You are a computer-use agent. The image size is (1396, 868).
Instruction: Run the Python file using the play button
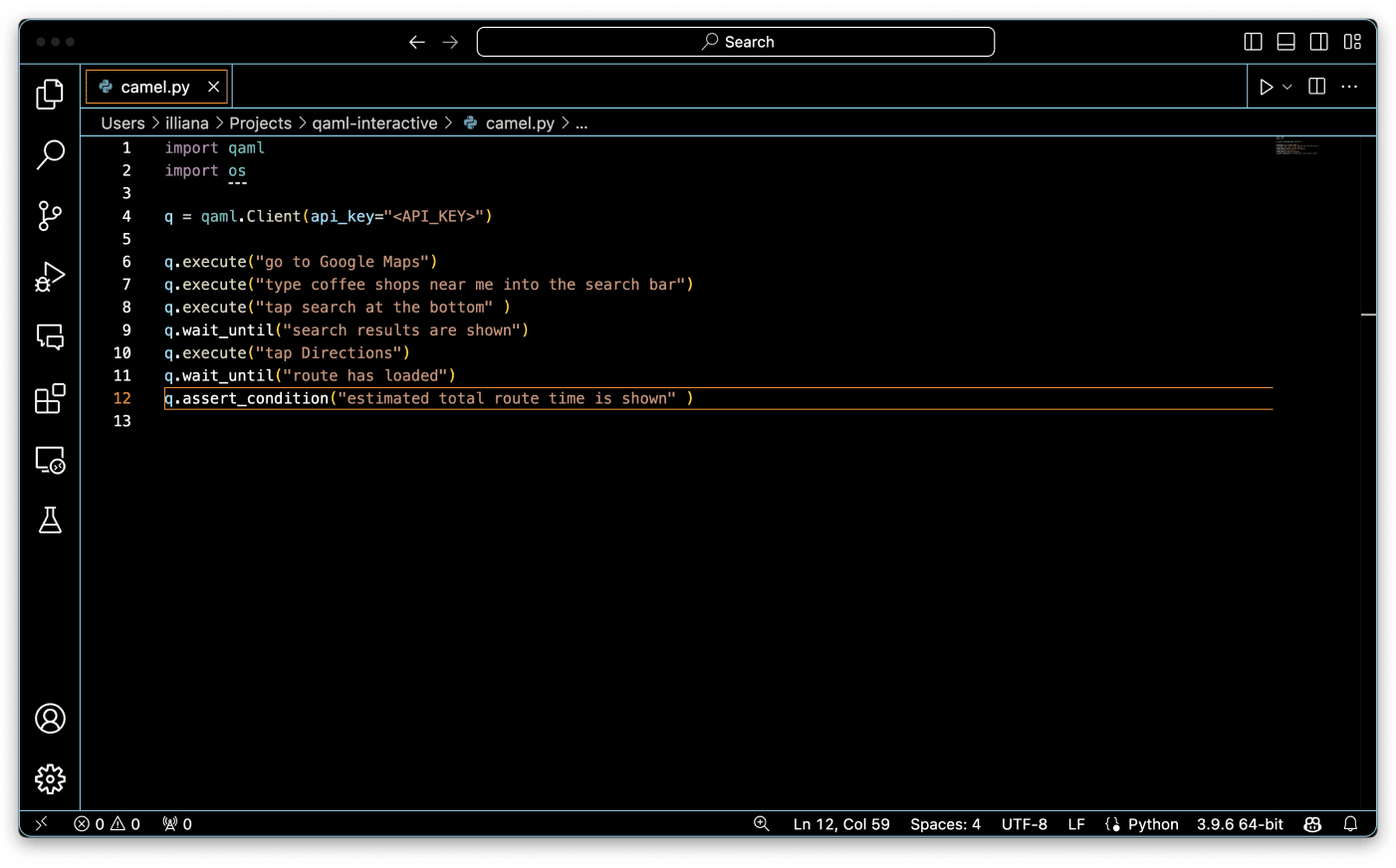[x=1267, y=87]
